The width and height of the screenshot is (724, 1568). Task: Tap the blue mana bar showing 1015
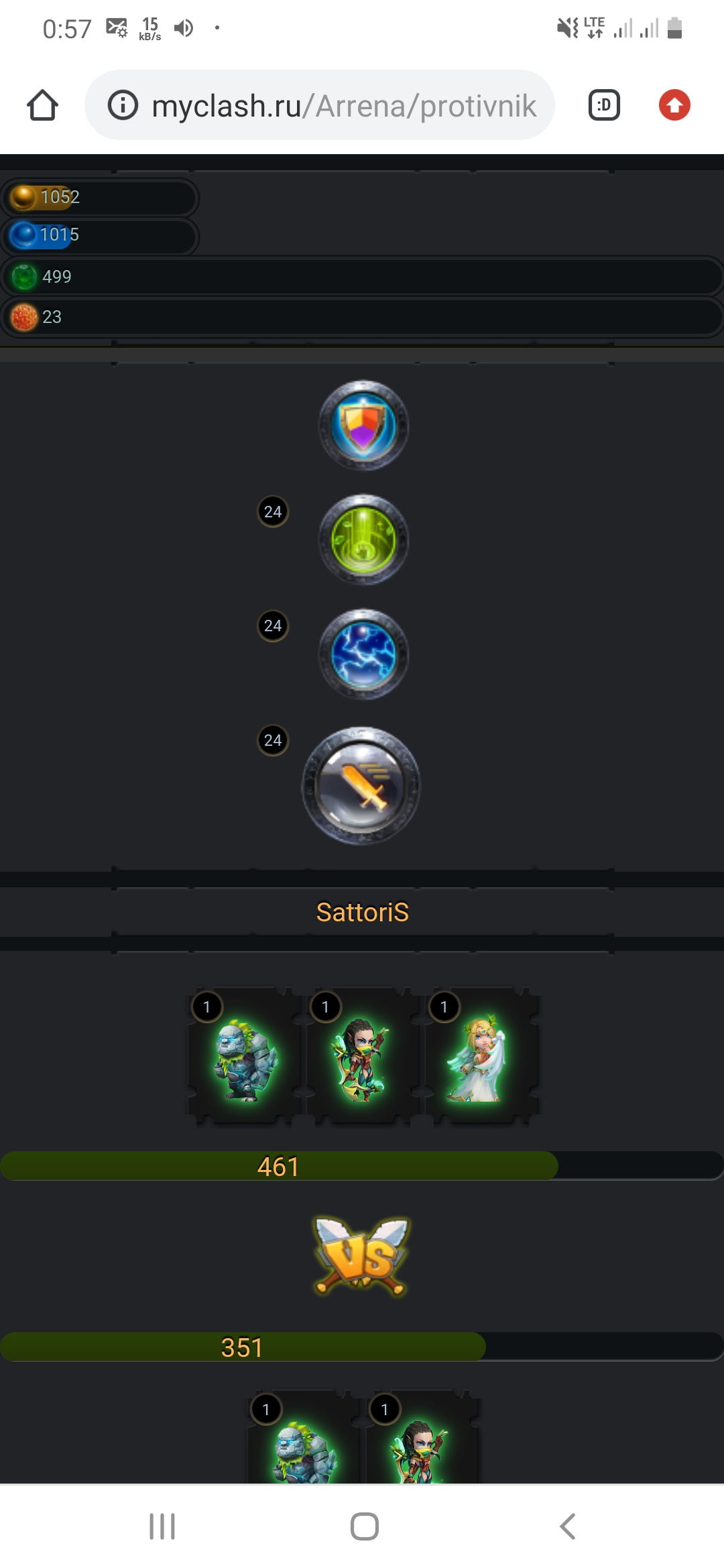(x=100, y=235)
